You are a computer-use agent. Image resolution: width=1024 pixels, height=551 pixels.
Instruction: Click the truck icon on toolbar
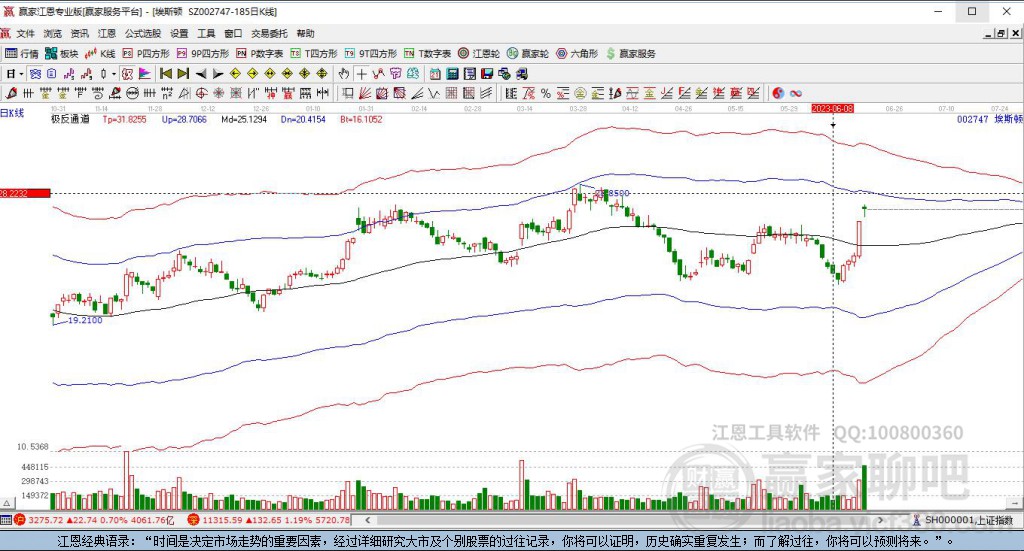[522, 74]
